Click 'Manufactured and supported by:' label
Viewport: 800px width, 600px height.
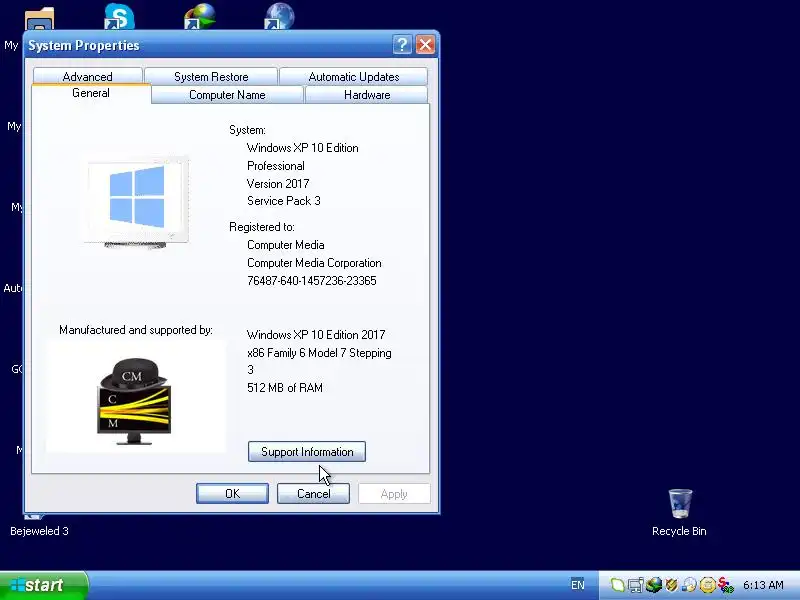[136, 330]
